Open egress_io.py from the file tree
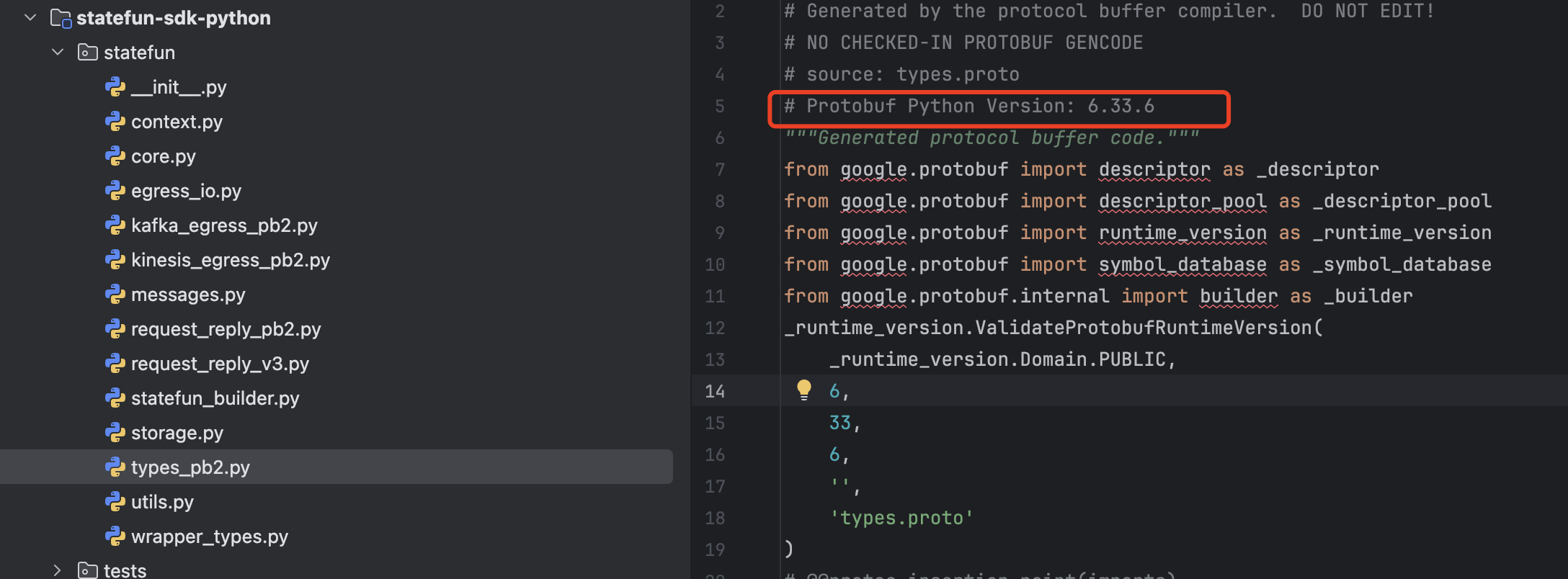 [x=186, y=191]
